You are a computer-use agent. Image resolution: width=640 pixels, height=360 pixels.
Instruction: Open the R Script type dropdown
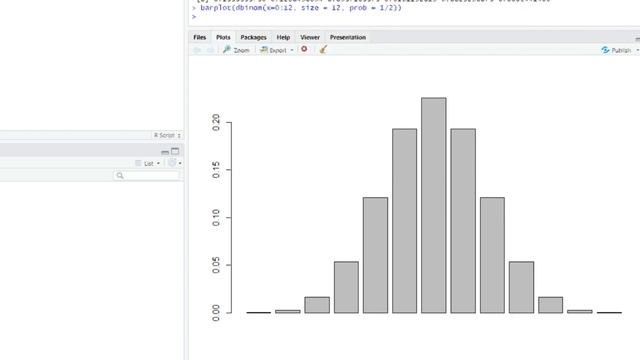tap(167, 135)
